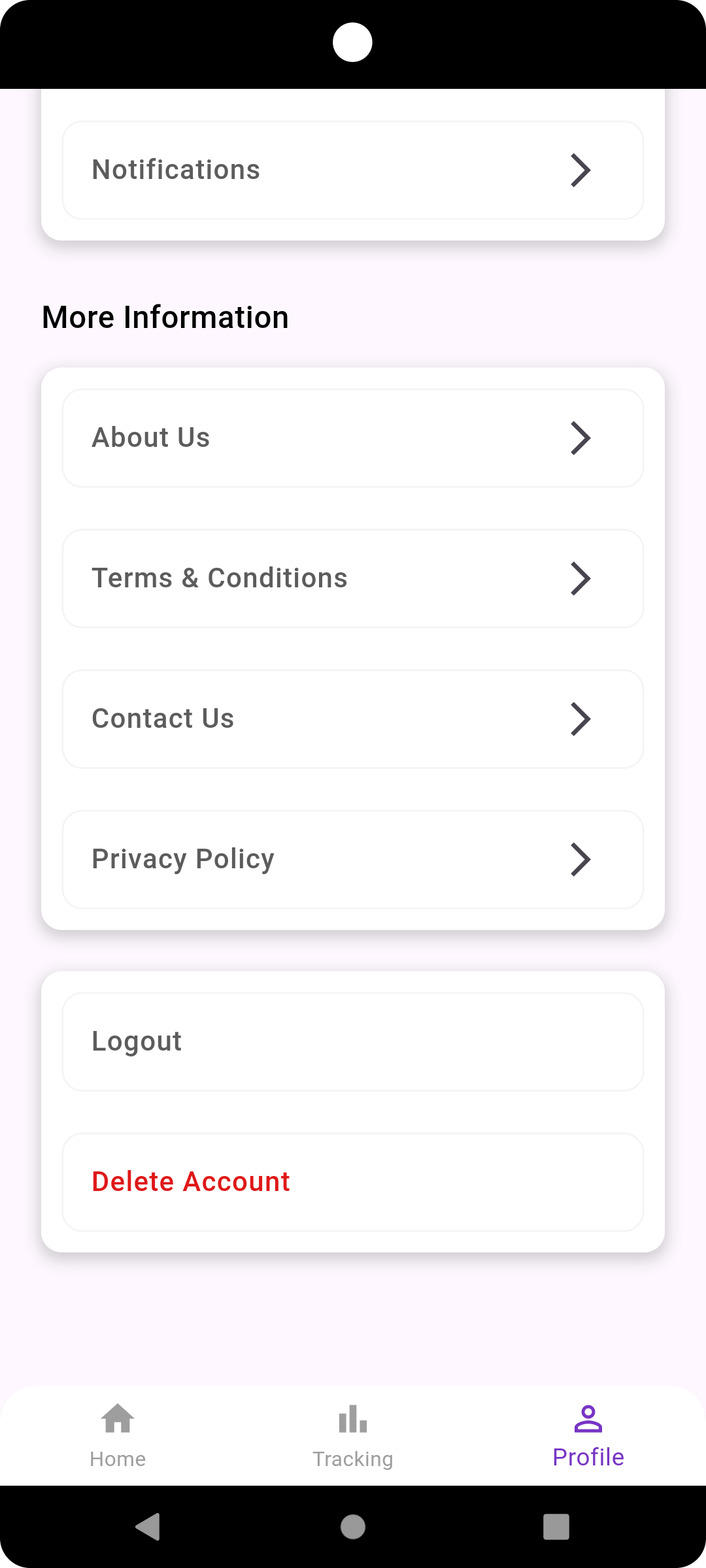Screen dimensions: 706x1568
Task: Select the Privacy Policy text entry
Action: (183, 859)
